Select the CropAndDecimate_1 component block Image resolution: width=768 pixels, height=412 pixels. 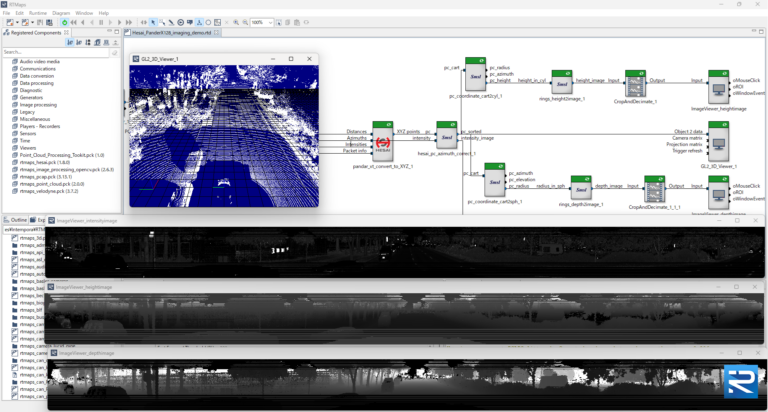point(635,84)
